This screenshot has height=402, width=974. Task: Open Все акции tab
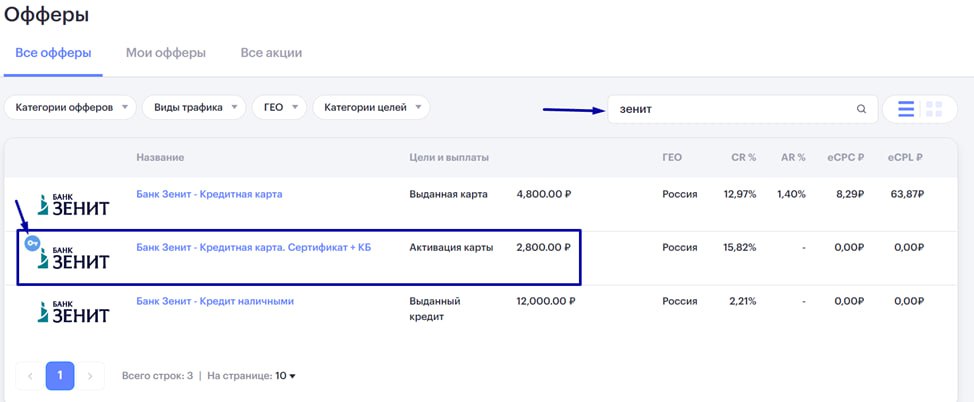(x=271, y=53)
